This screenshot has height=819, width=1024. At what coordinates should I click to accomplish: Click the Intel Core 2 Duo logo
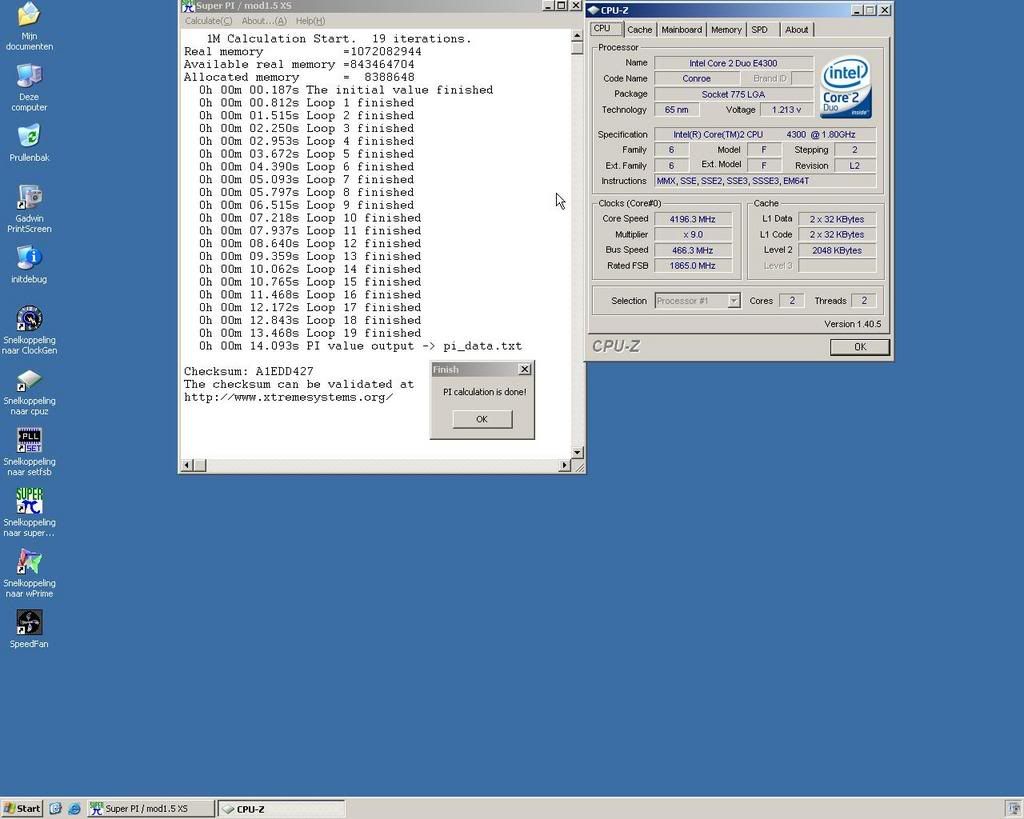click(846, 88)
